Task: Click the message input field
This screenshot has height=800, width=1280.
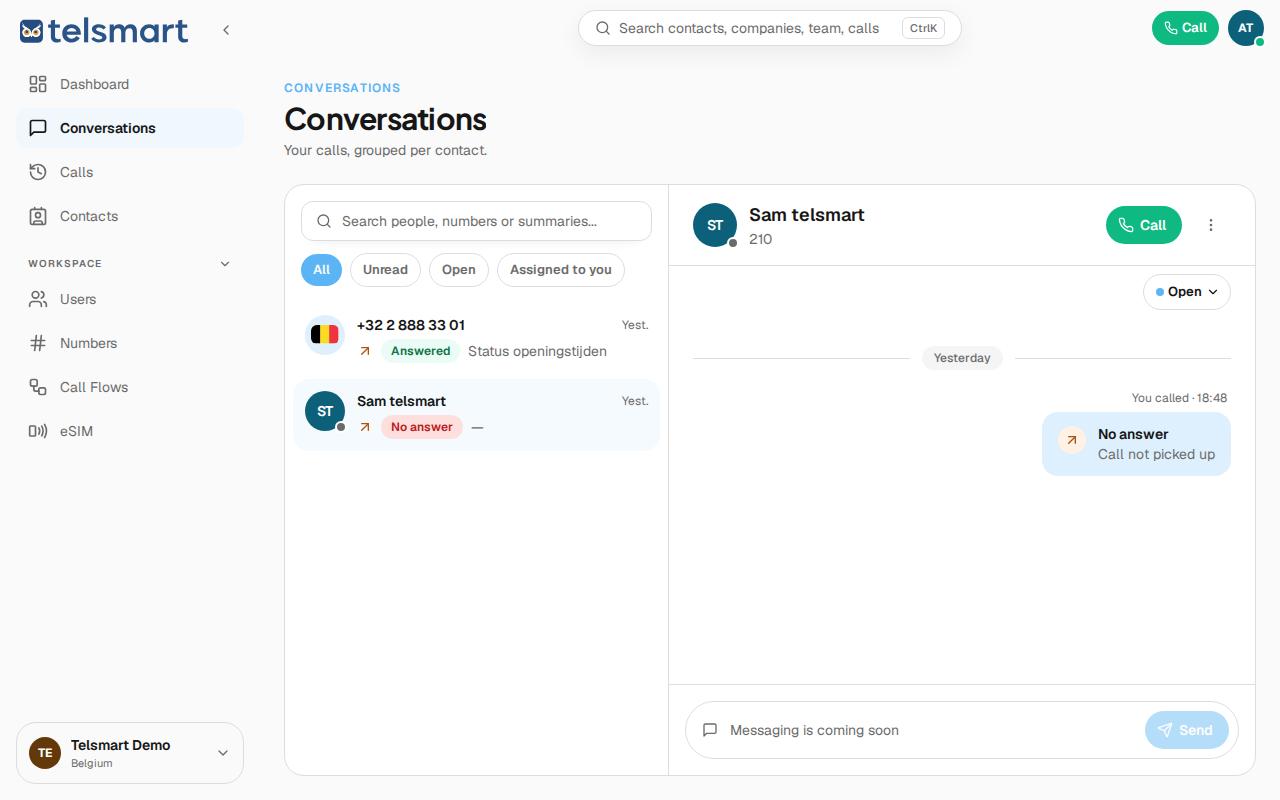Action: (x=930, y=730)
